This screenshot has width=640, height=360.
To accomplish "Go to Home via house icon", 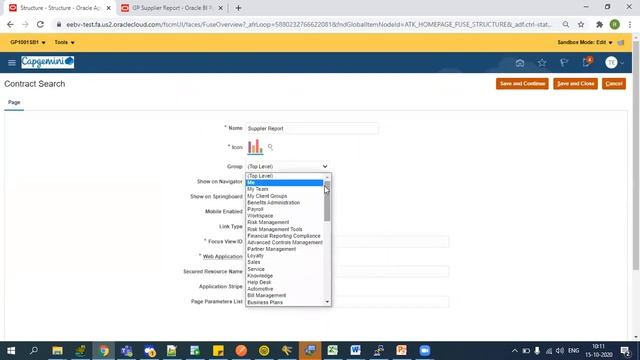I will tap(520, 63).
